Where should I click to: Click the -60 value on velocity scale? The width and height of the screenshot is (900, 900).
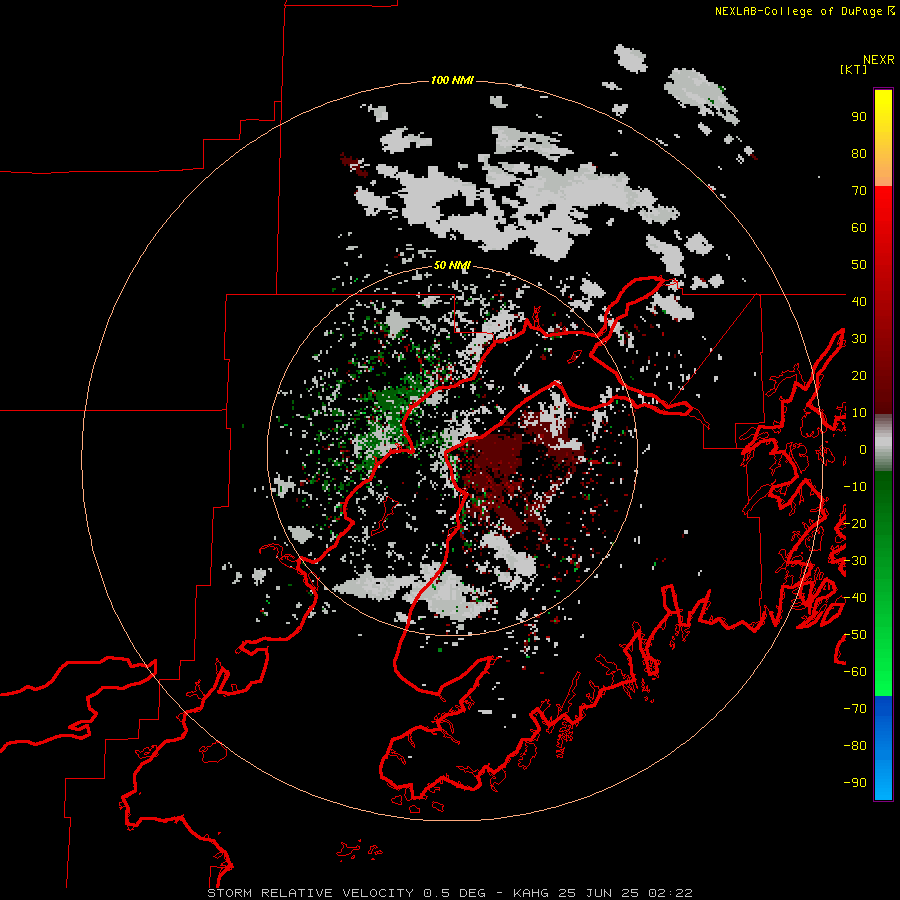click(x=855, y=672)
